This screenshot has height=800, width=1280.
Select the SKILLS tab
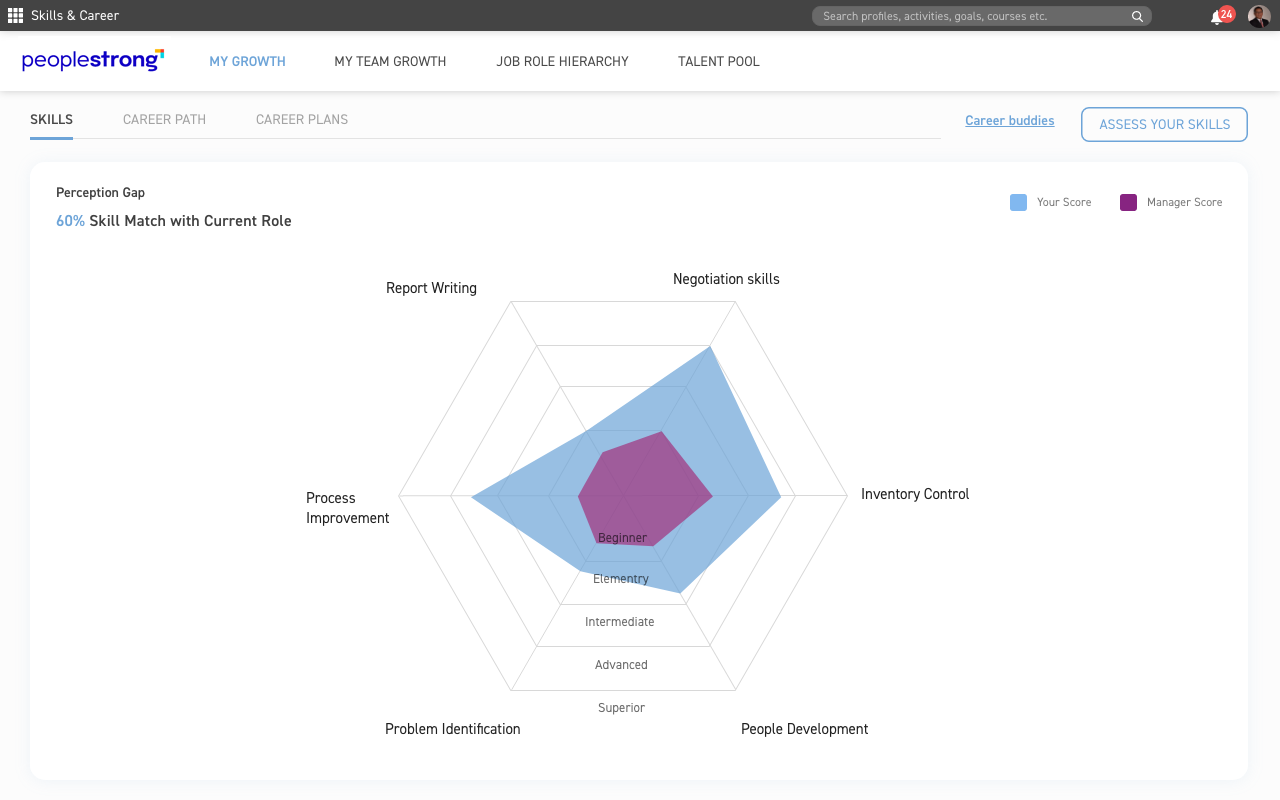(x=51, y=119)
